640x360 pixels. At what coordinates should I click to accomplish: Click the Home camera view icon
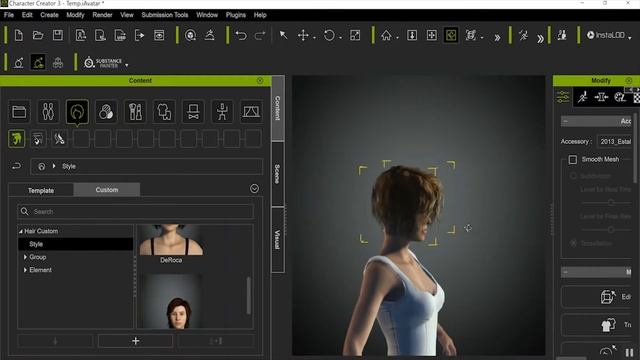tap(386, 36)
